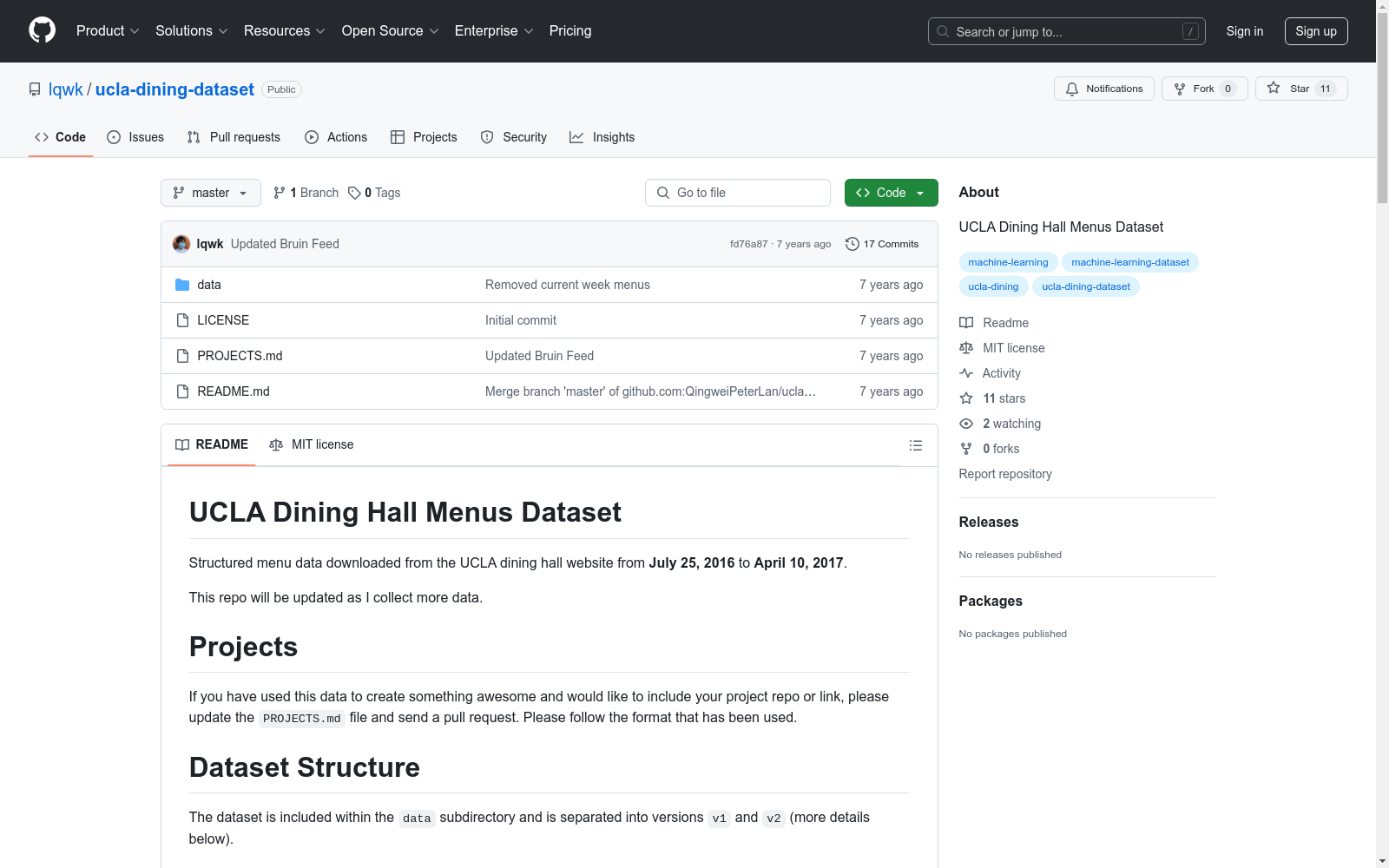Click the machine-learning topic tag
Viewport: 1389px width, 868px height.
(x=1008, y=262)
